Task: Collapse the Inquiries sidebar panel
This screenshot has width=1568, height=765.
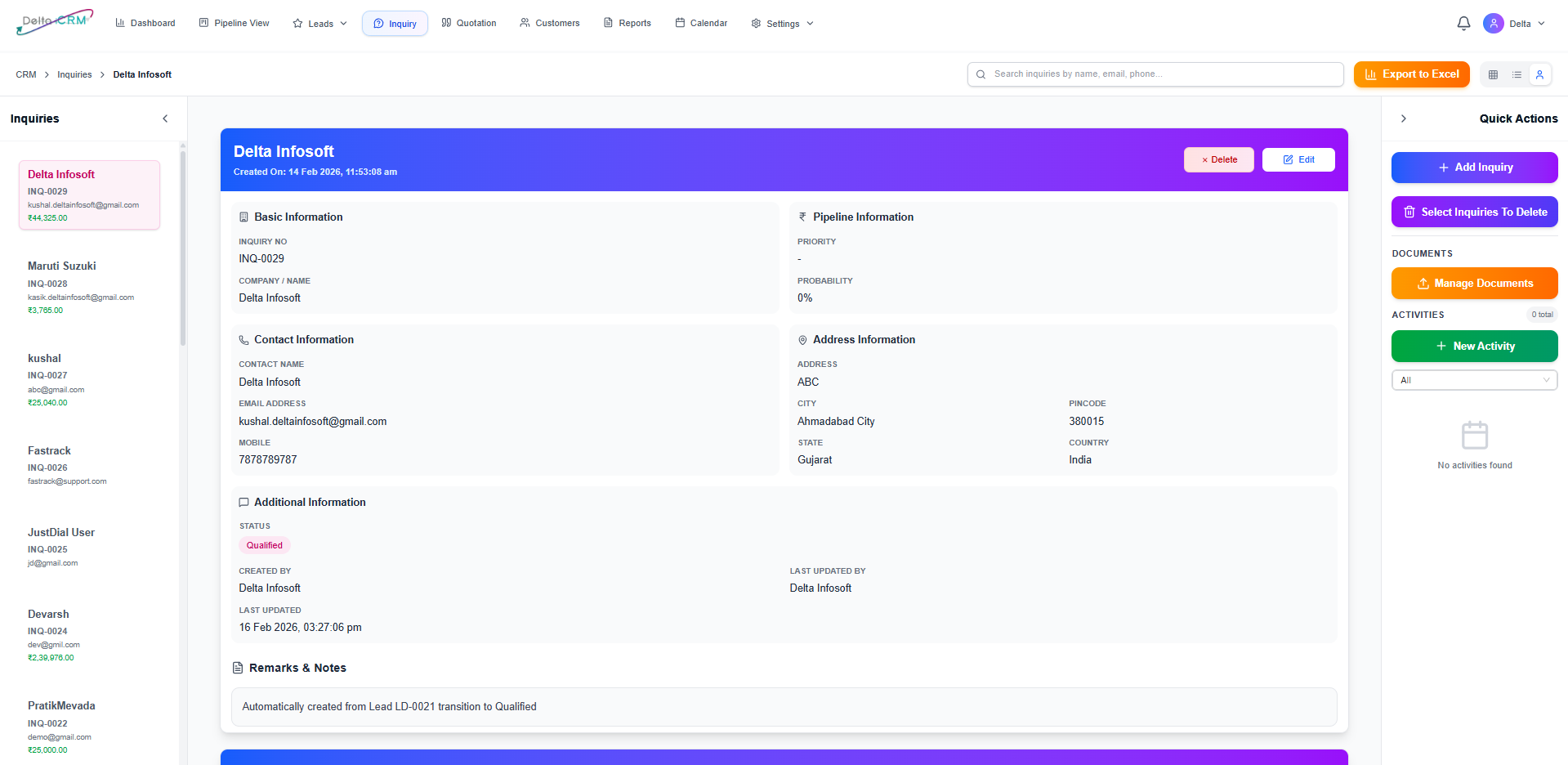Action: click(165, 119)
